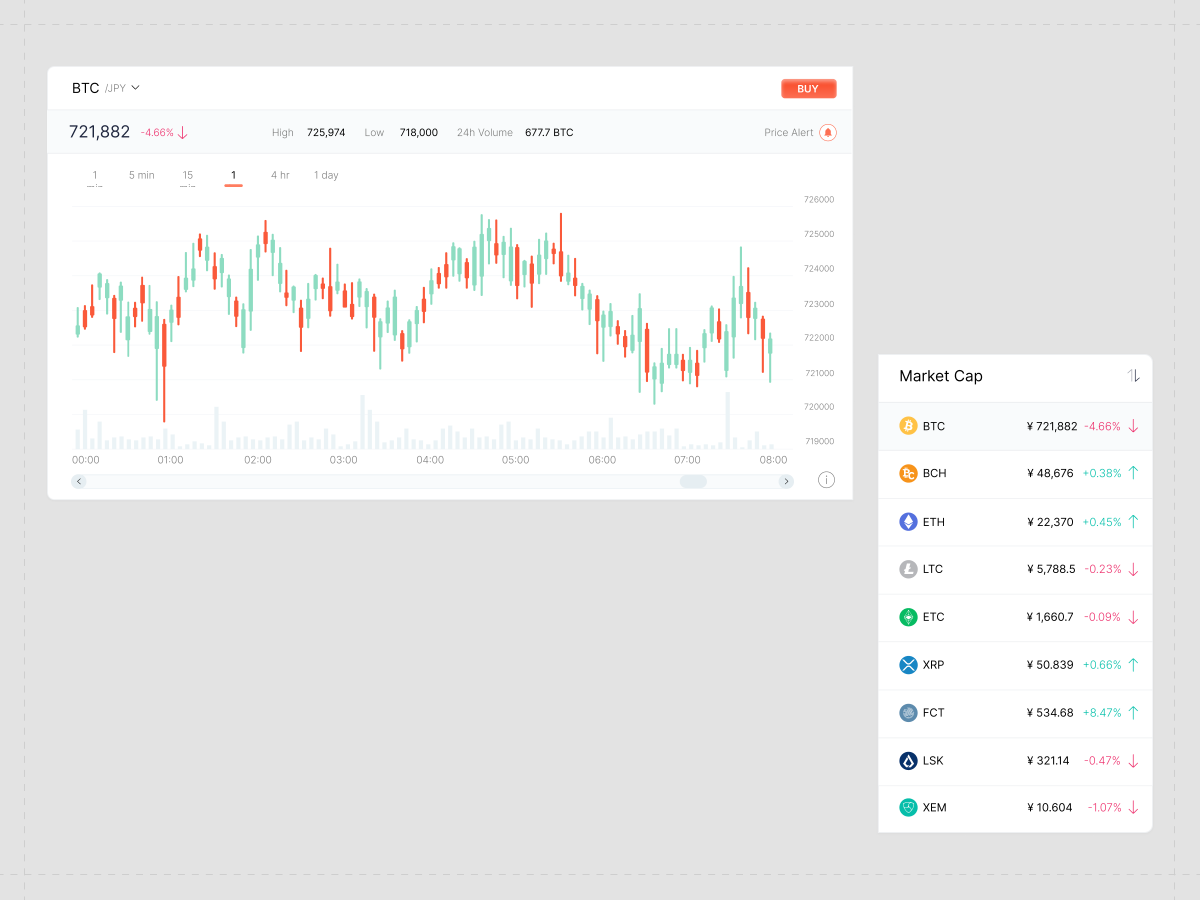1200x900 pixels.
Task: Click the Bitcoin BTC coin icon
Action: click(x=908, y=426)
